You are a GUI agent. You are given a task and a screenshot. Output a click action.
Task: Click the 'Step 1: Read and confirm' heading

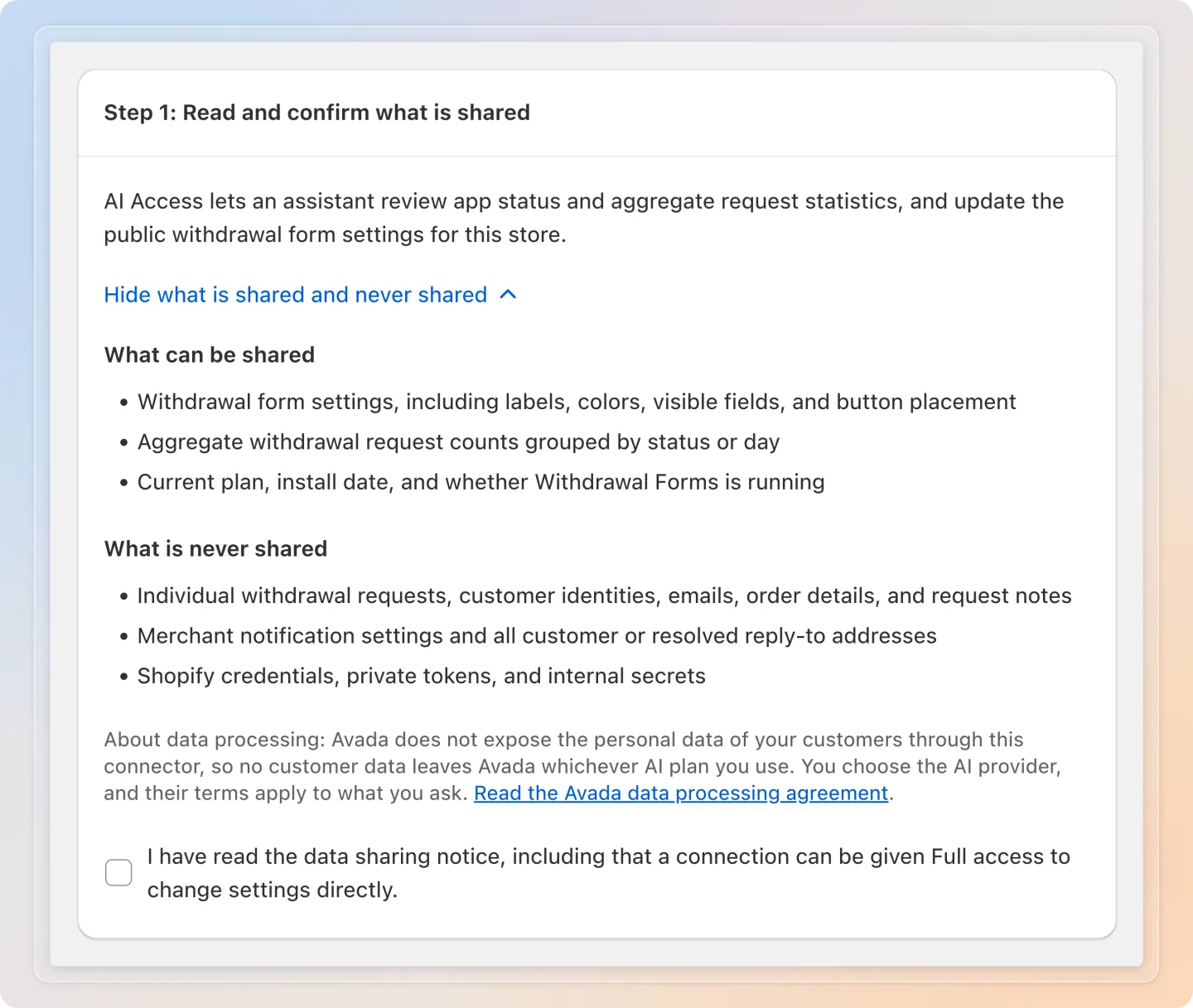pyautogui.click(x=316, y=113)
